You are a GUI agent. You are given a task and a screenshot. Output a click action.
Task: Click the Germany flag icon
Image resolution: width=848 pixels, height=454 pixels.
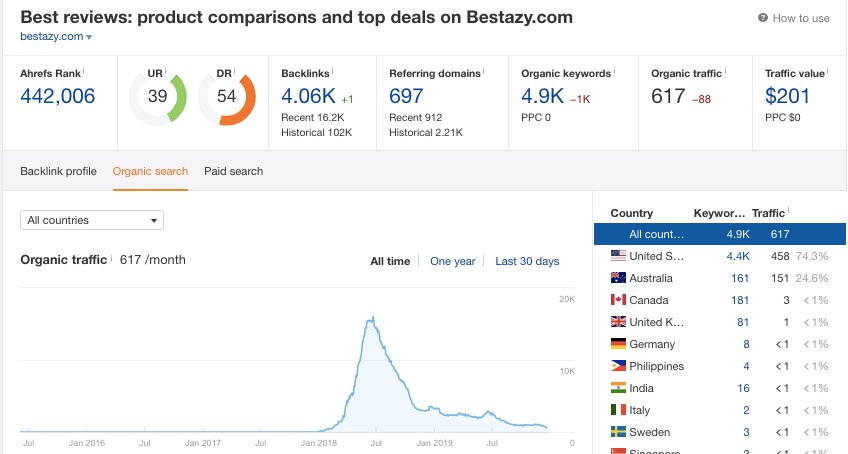[618, 344]
